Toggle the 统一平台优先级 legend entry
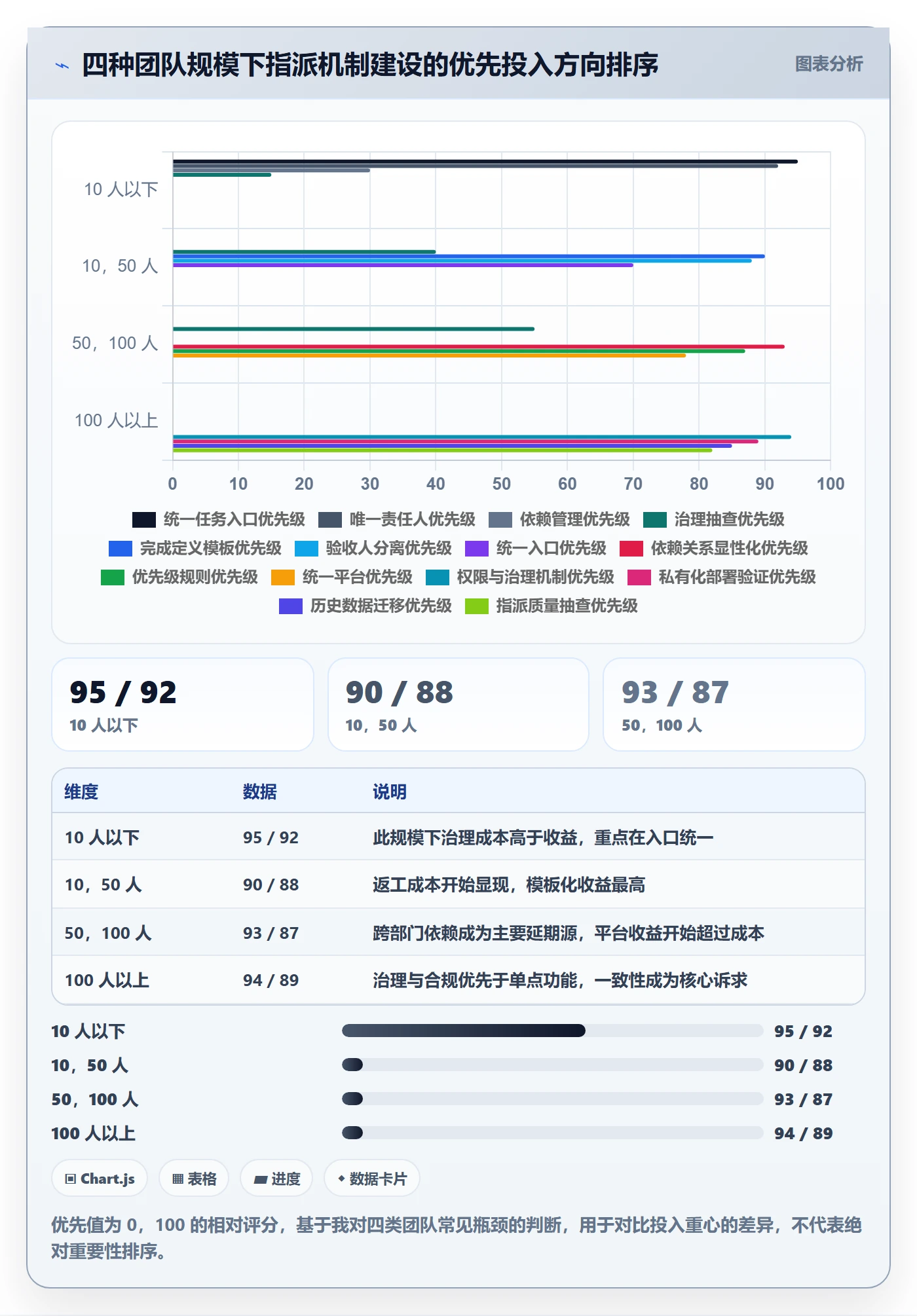 click(342, 577)
